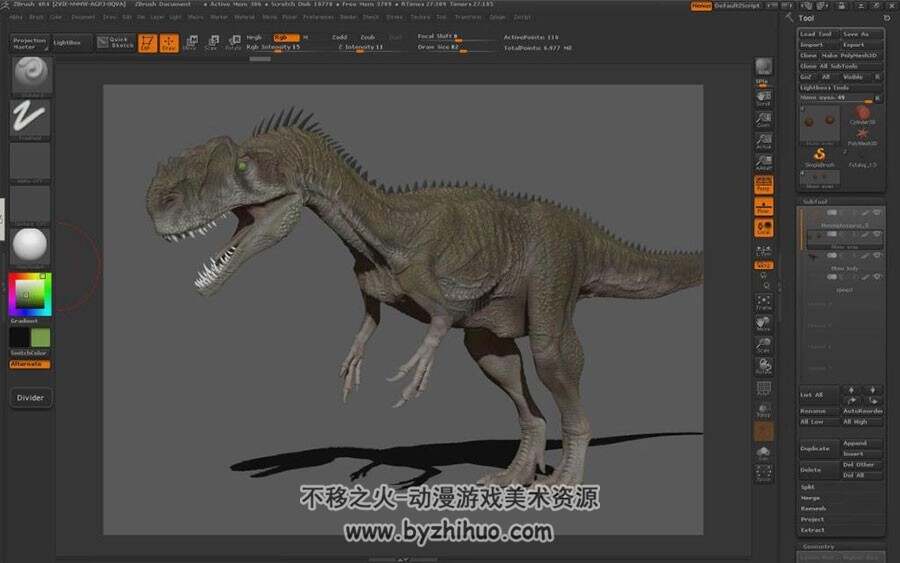Expand the Project subsection
Image resolution: width=900 pixels, height=563 pixels.
(812, 519)
